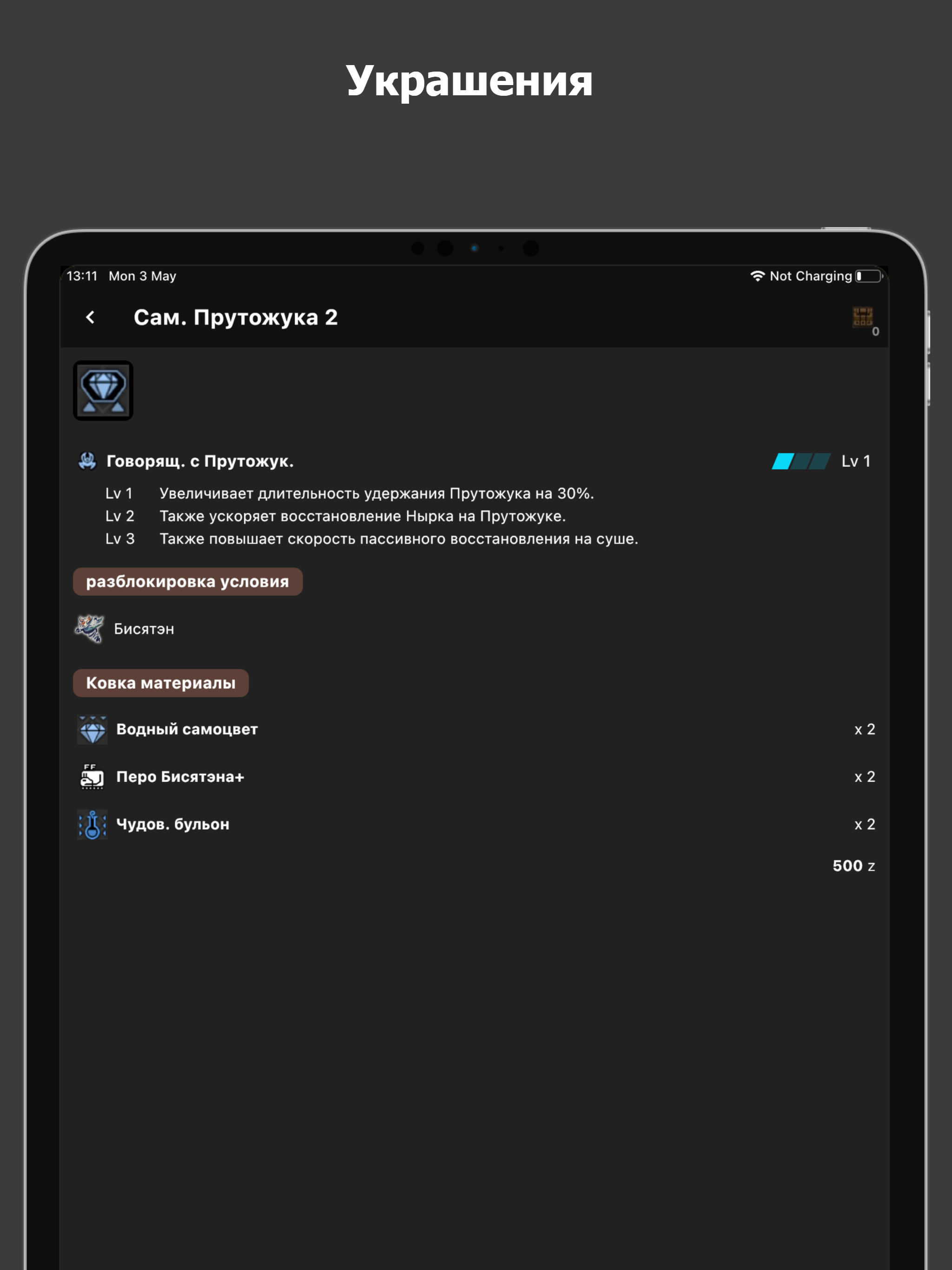The height and width of the screenshot is (1270, 952).
Task: Tap the разблокировка условия section label
Action: point(188,582)
